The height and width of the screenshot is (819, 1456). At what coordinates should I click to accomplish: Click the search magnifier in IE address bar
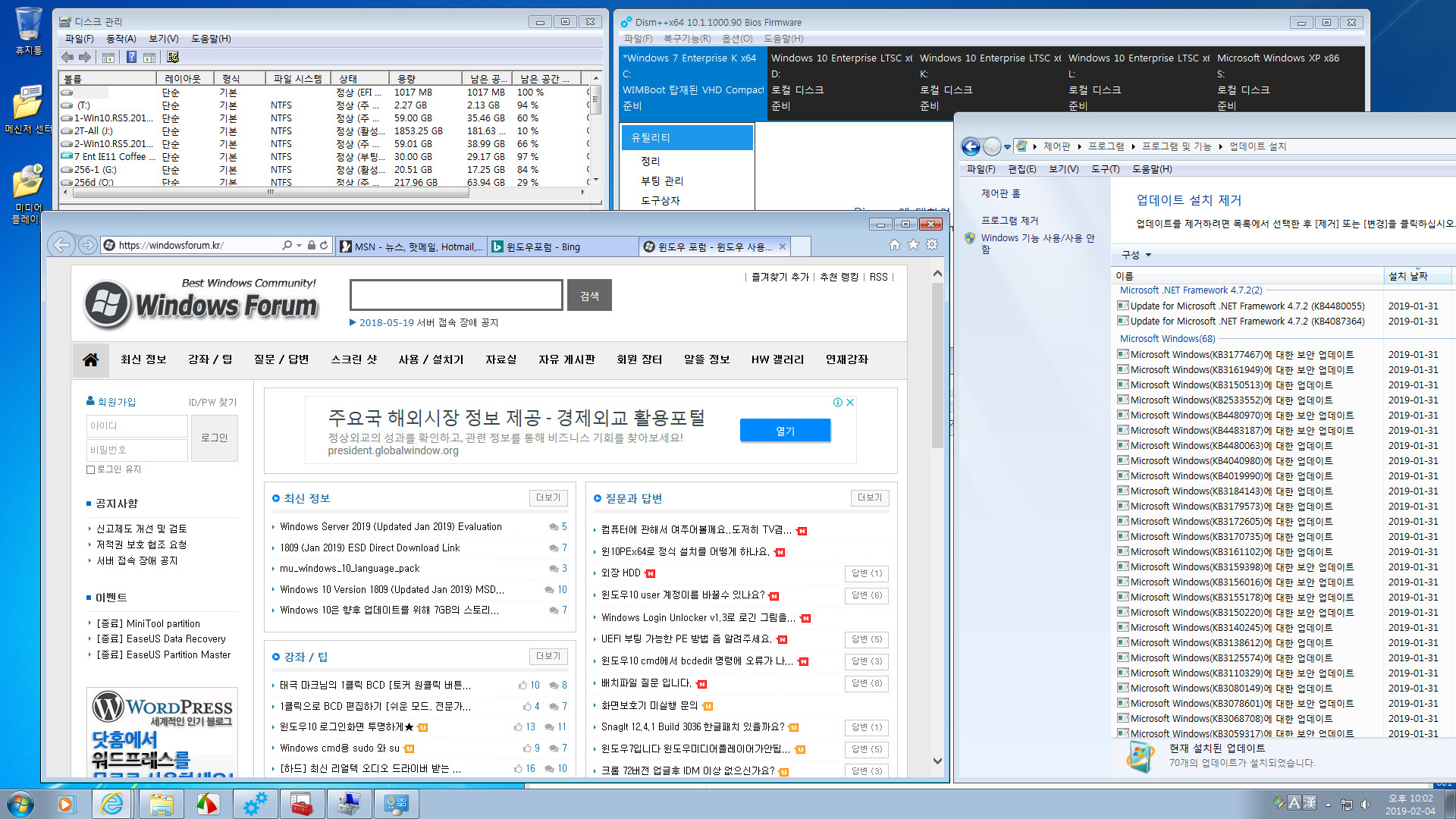pyautogui.click(x=287, y=246)
